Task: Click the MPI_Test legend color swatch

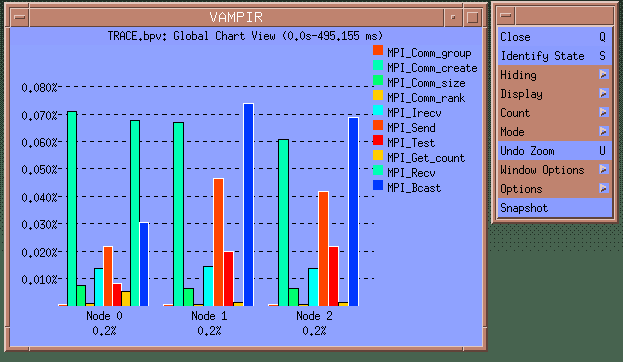Action: click(378, 140)
